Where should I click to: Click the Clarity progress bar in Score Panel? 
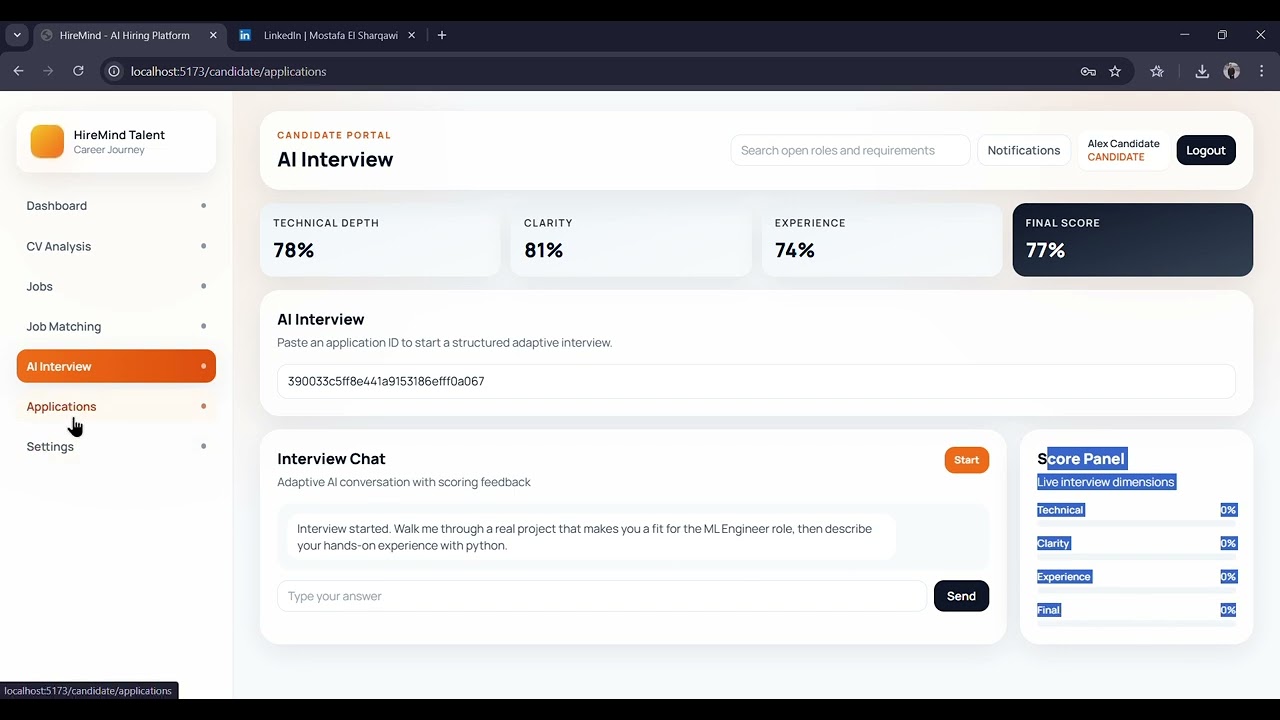point(1137,556)
